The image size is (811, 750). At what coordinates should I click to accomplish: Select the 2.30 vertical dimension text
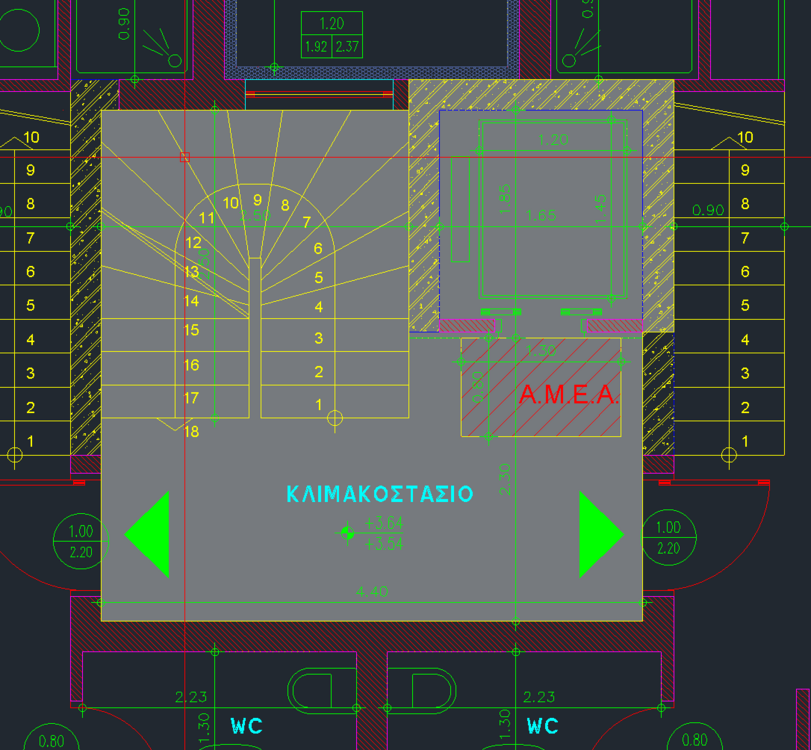tap(505, 477)
